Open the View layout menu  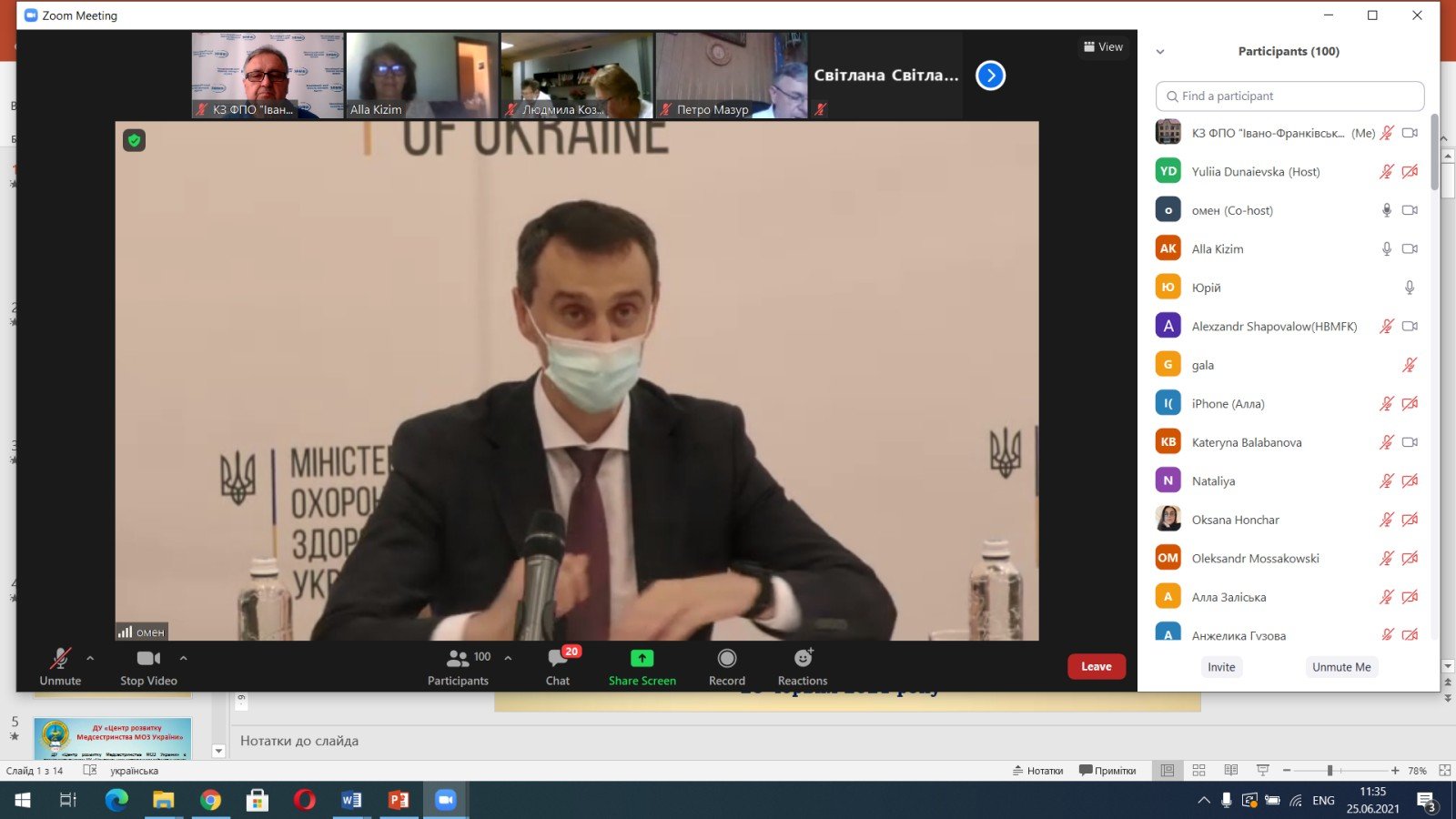pos(1104,47)
